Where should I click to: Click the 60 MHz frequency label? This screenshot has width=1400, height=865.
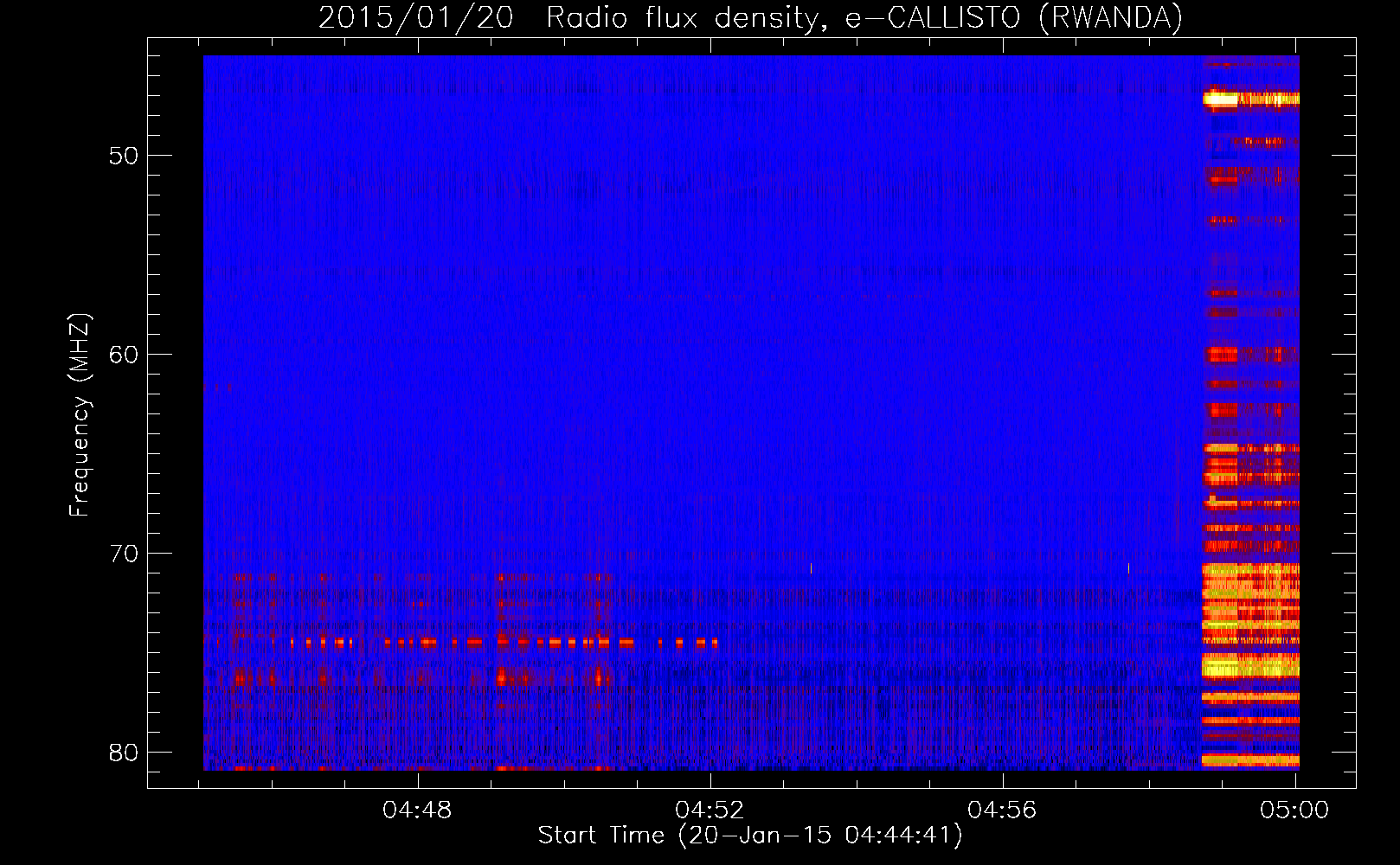pos(124,355)
